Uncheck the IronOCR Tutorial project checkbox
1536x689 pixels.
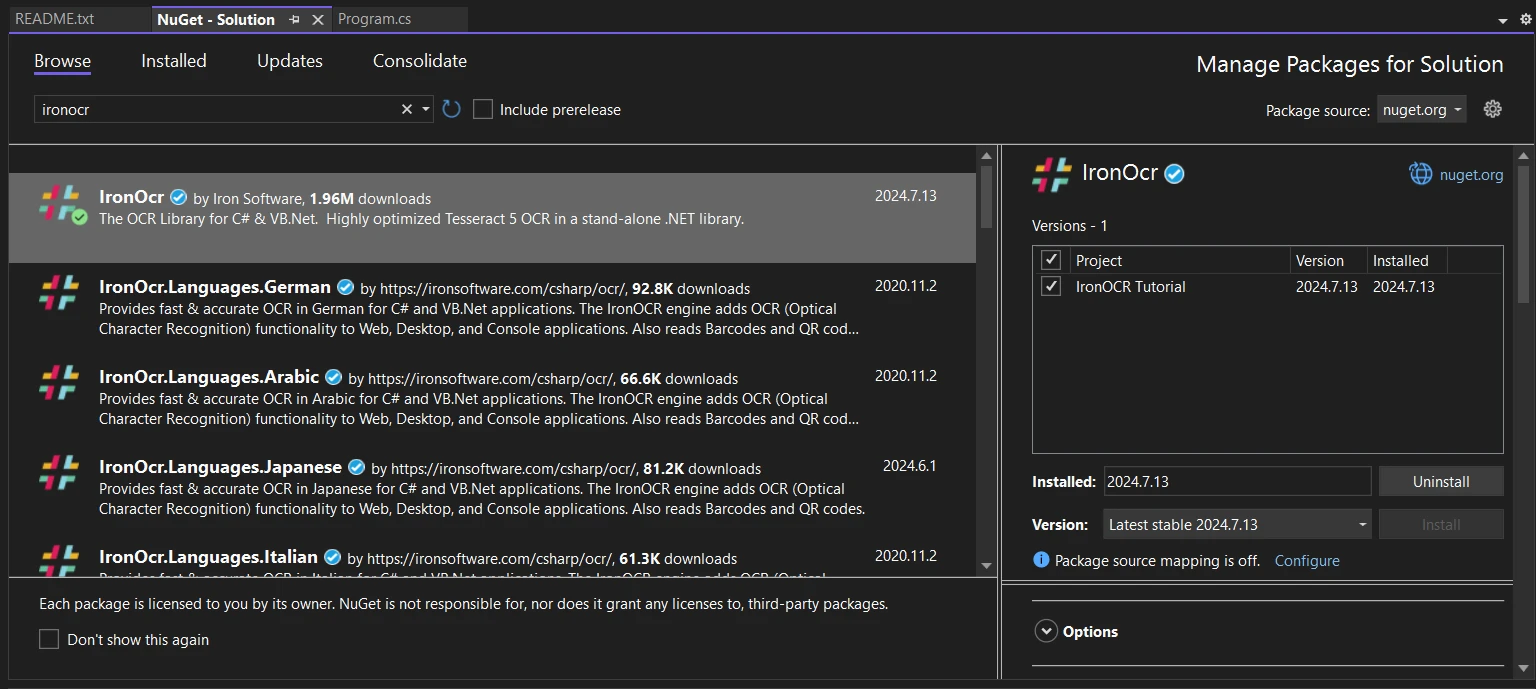pos(1051,287)
